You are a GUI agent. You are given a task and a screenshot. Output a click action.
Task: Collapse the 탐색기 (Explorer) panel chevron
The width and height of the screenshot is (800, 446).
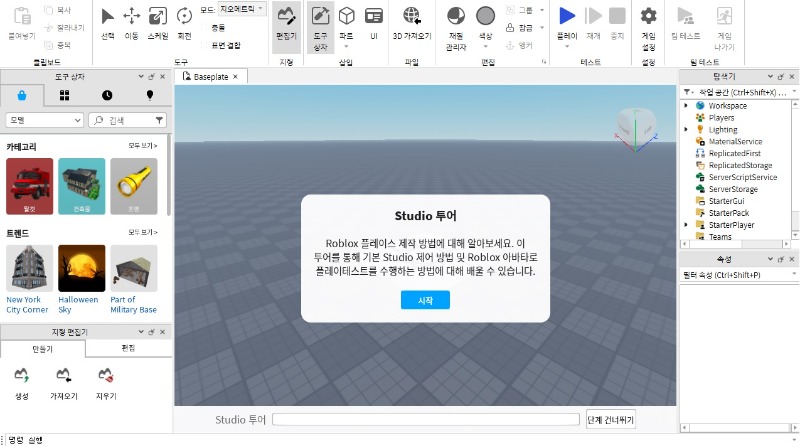point(770,77)
